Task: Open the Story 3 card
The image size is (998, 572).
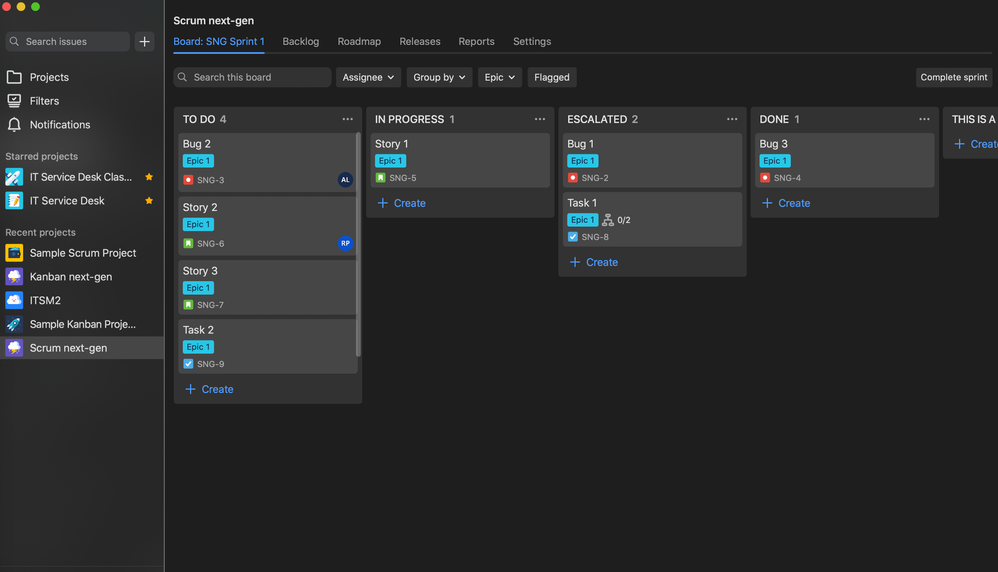Action: [x=267, y=287]
